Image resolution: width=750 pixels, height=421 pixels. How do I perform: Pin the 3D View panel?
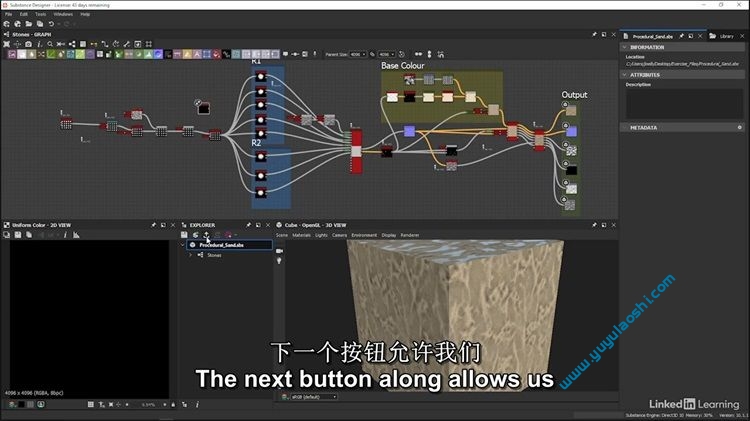595,225
